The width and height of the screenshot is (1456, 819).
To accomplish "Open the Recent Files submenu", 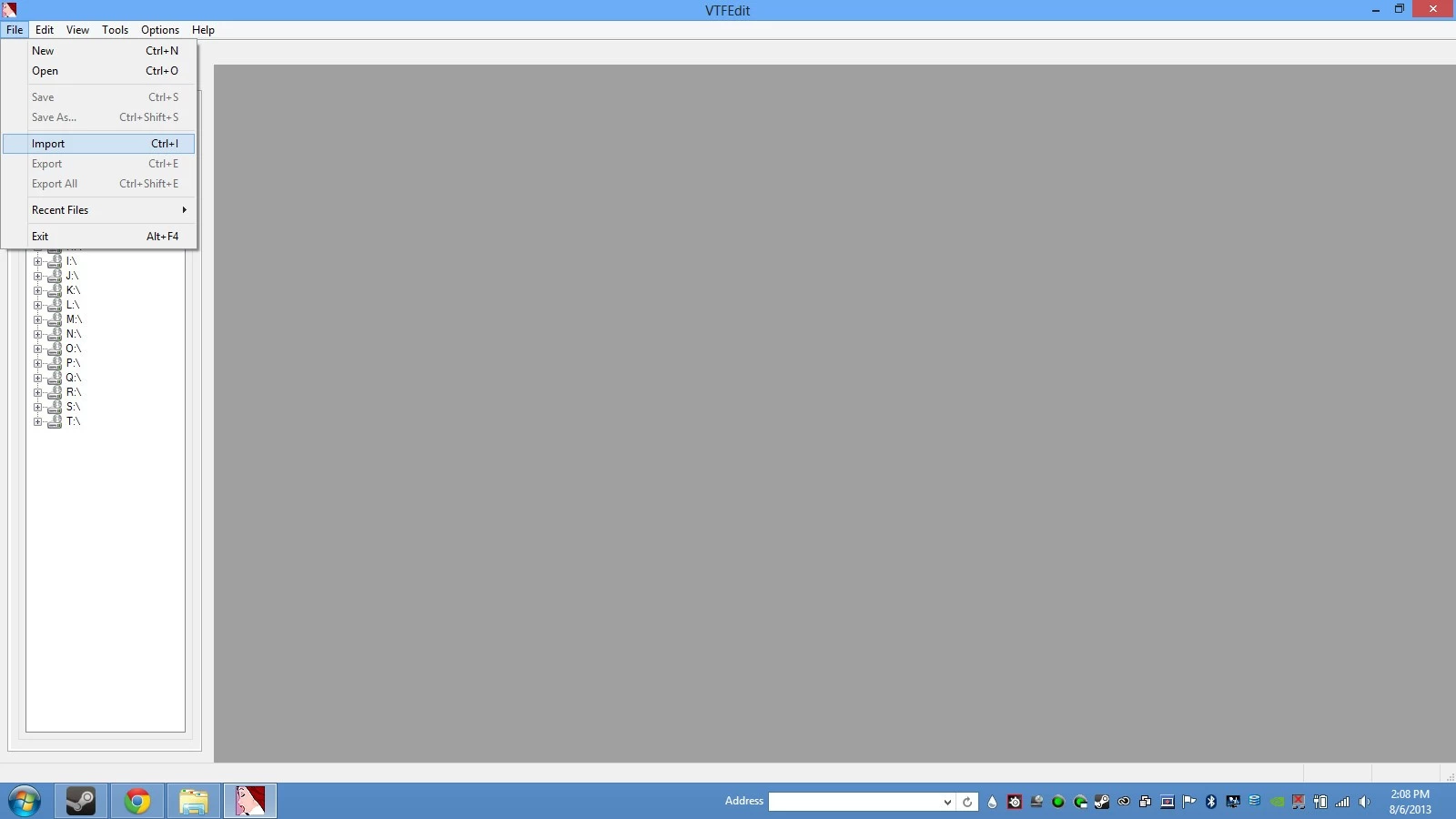I will pos(98,210).
